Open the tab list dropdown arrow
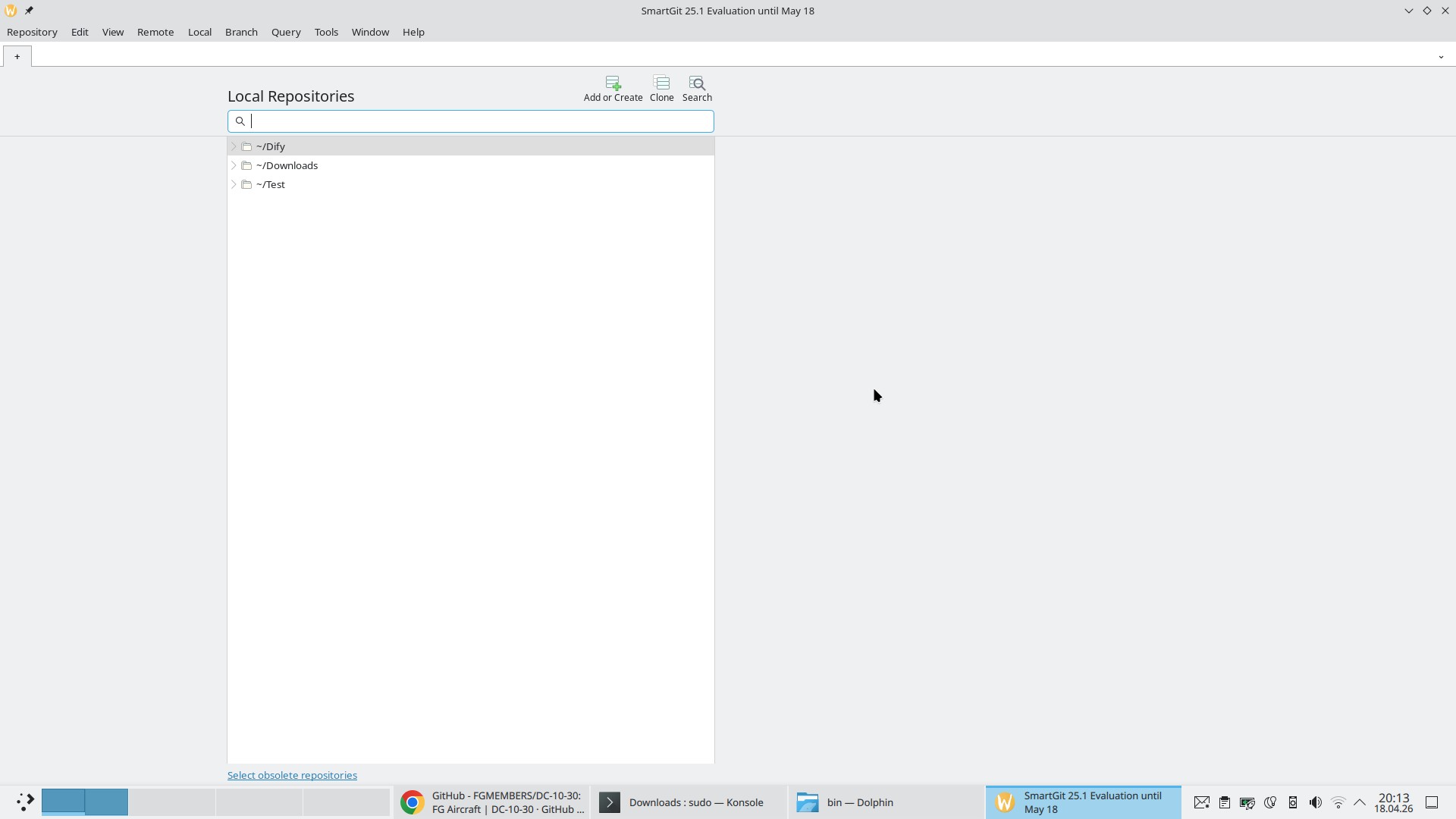 click(1441, 57)
